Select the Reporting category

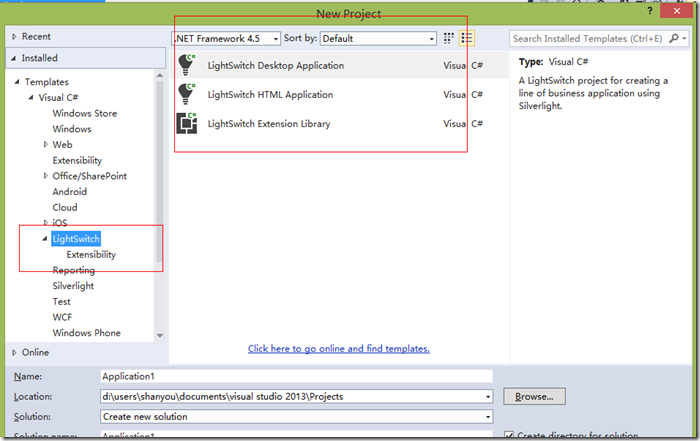point(74,270)
